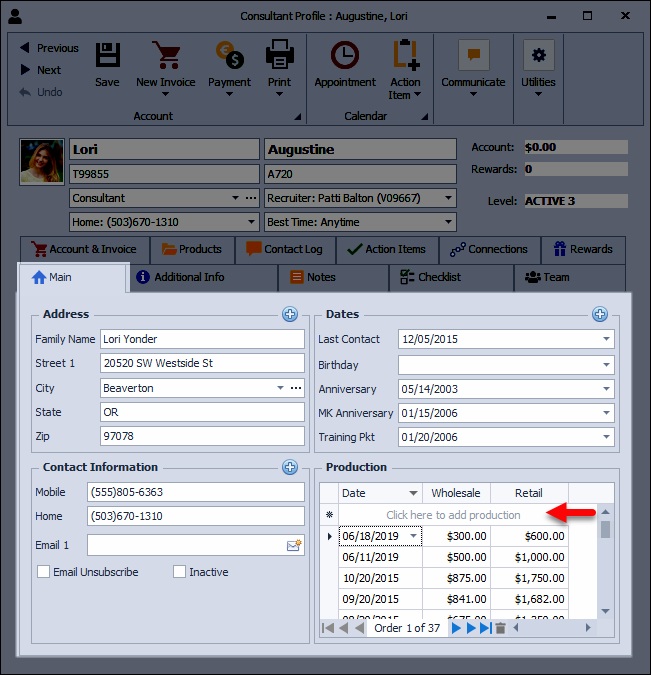Go to Next consultant record
651x675 pixels.
pos(41,70)
